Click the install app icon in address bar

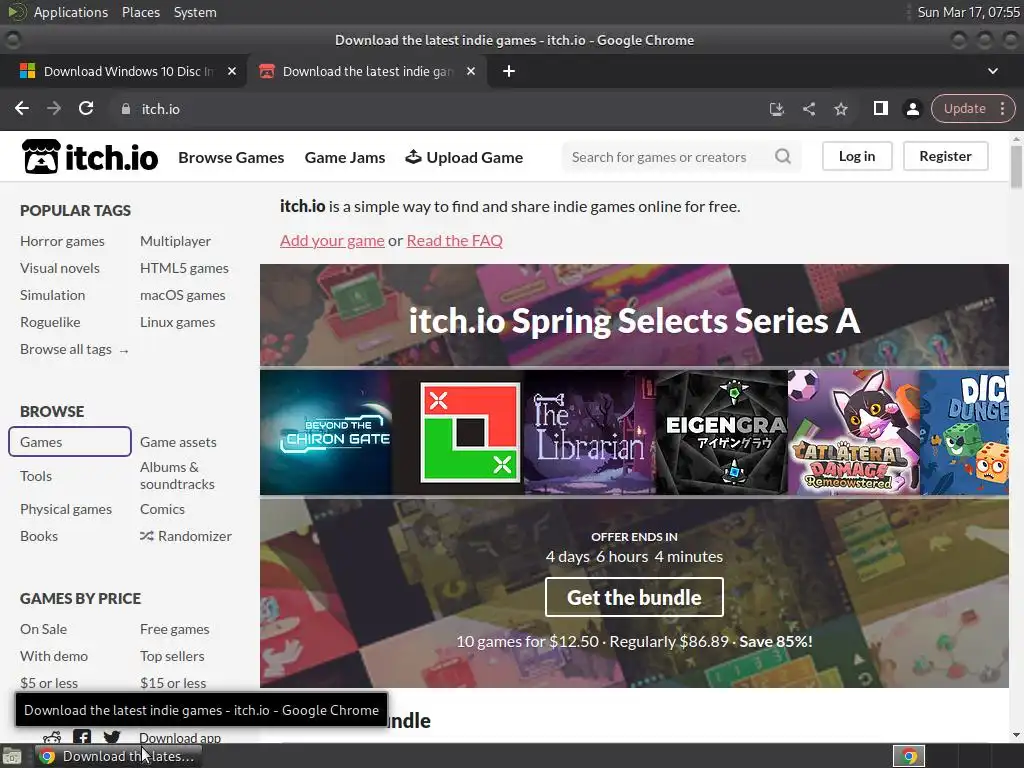776,109
